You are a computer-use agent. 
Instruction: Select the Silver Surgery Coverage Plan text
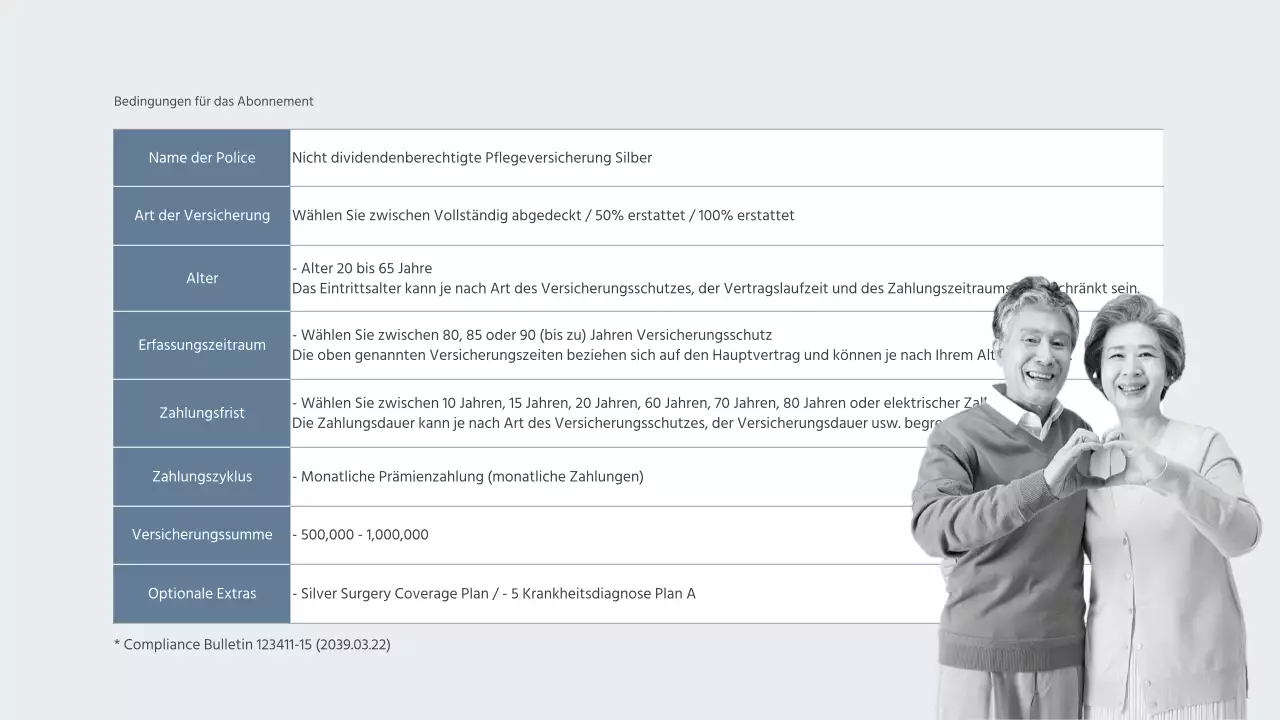(x=395, y=593)
